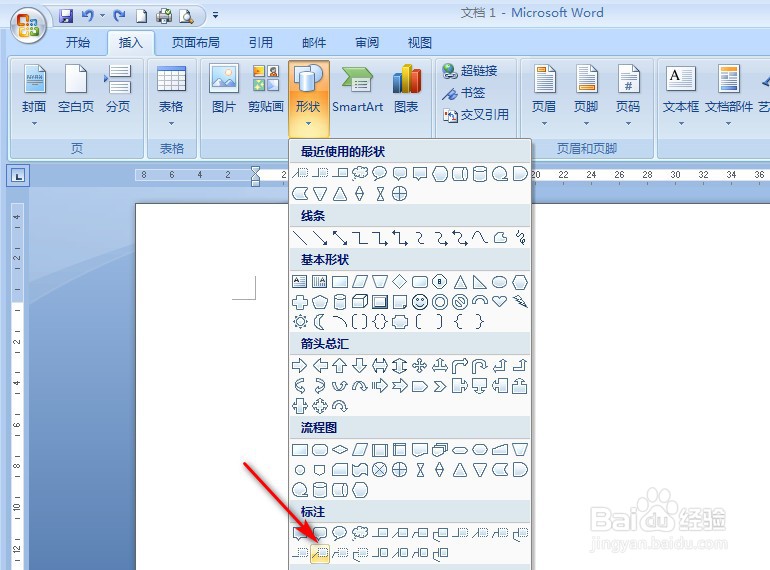Insert a 图表 chart

point(407,89)
